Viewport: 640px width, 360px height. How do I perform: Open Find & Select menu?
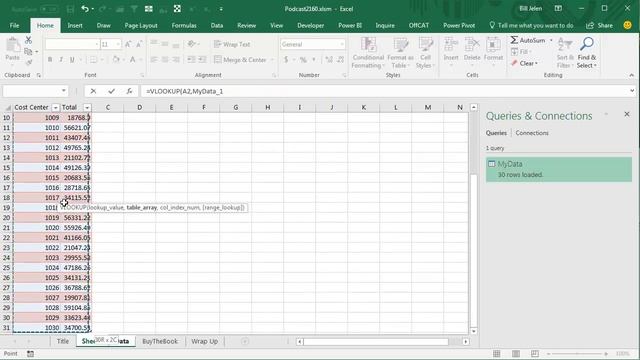[x=587, y=53]
